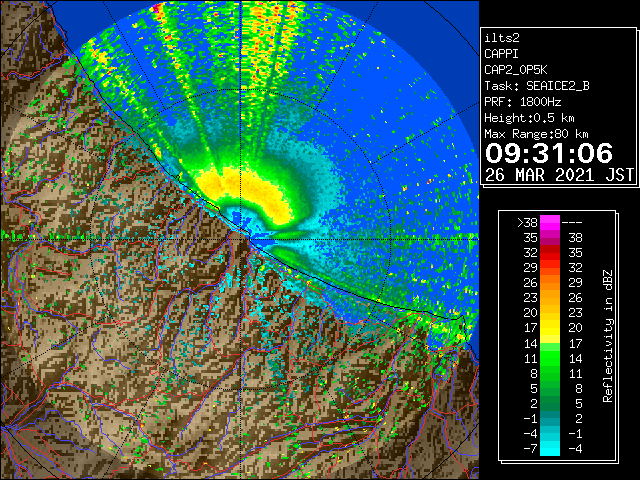Click the '-7' legend label at the bottom
640x480 pixels.
click(x=530, y=448)
